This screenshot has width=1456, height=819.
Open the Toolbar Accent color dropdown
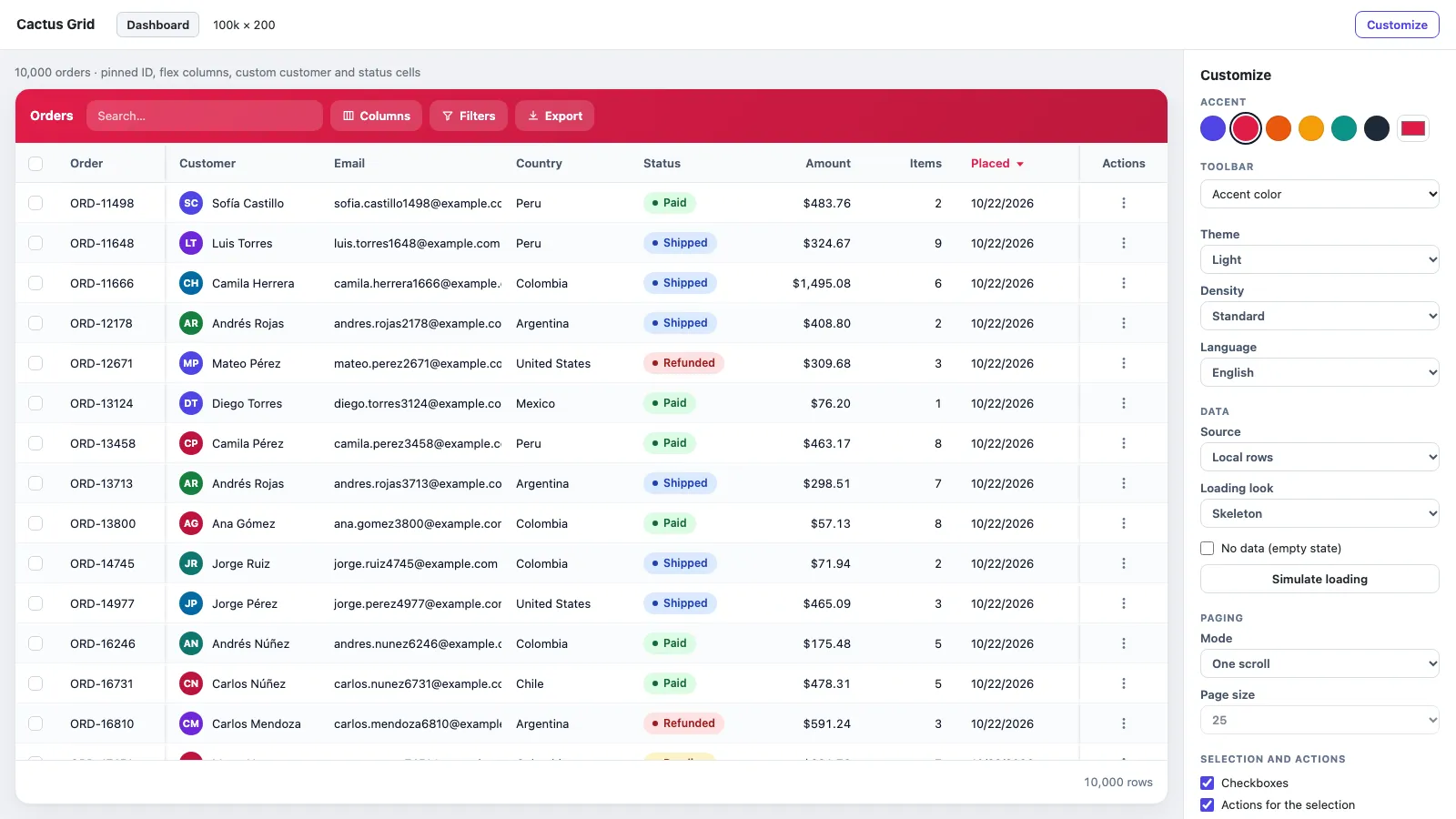click(x=1319, y=194)
